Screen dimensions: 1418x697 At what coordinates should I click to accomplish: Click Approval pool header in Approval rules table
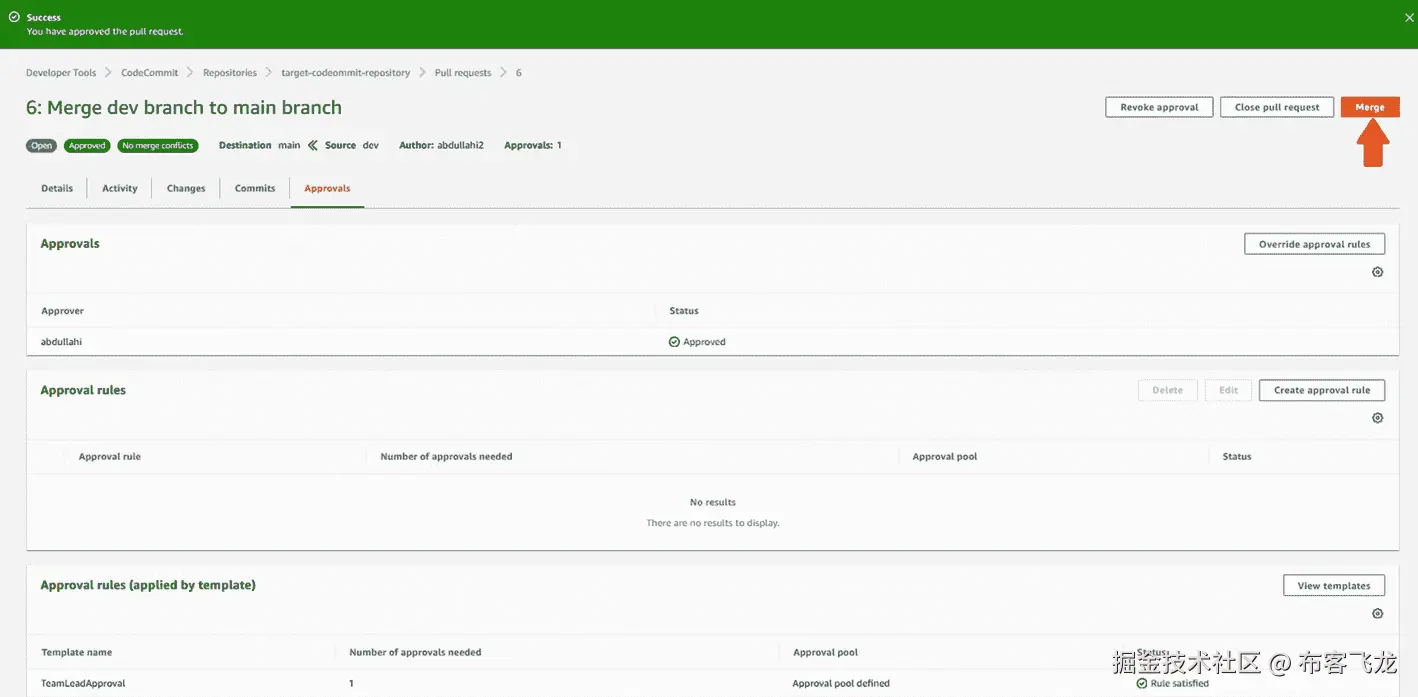click(x=945, y=457)
